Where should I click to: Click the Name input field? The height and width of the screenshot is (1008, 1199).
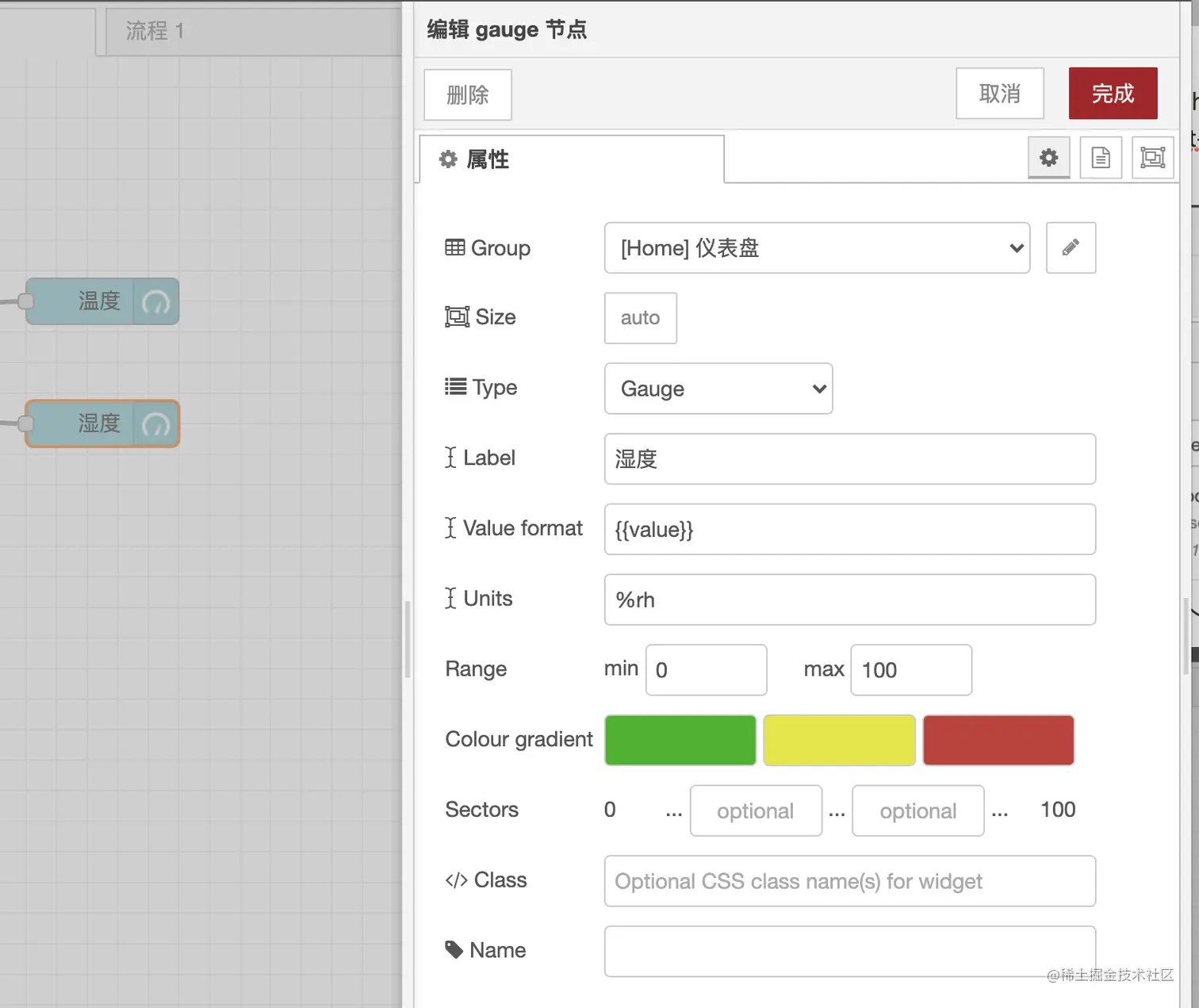[x=850, y=951]
